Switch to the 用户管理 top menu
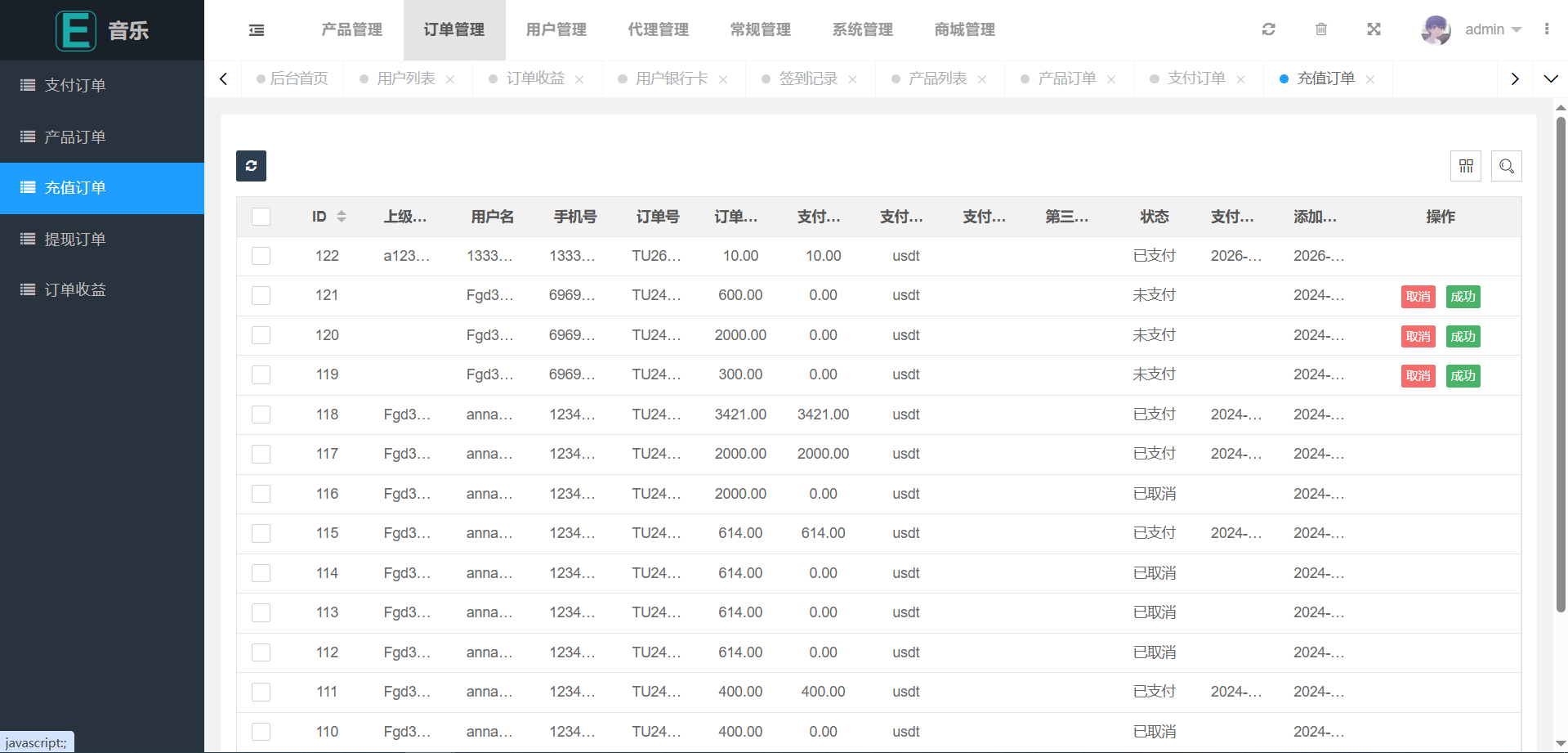 point(556,29)
